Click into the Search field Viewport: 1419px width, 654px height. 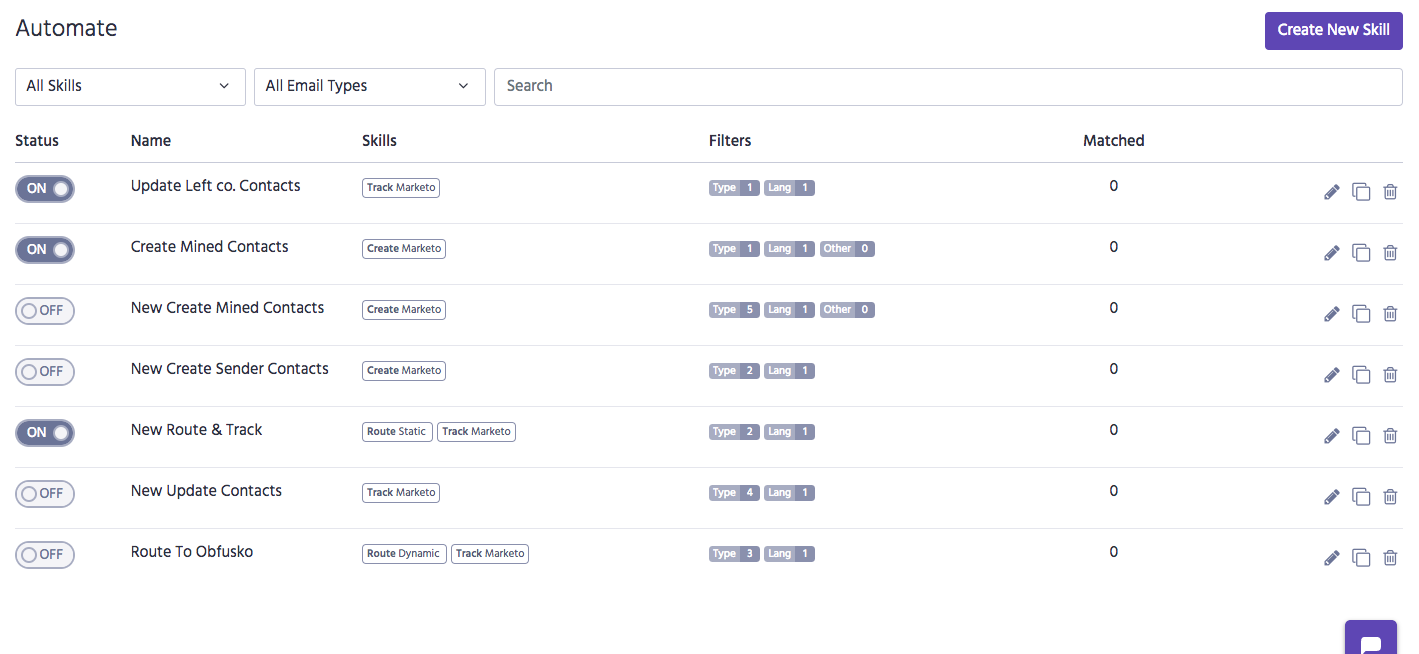948,86
